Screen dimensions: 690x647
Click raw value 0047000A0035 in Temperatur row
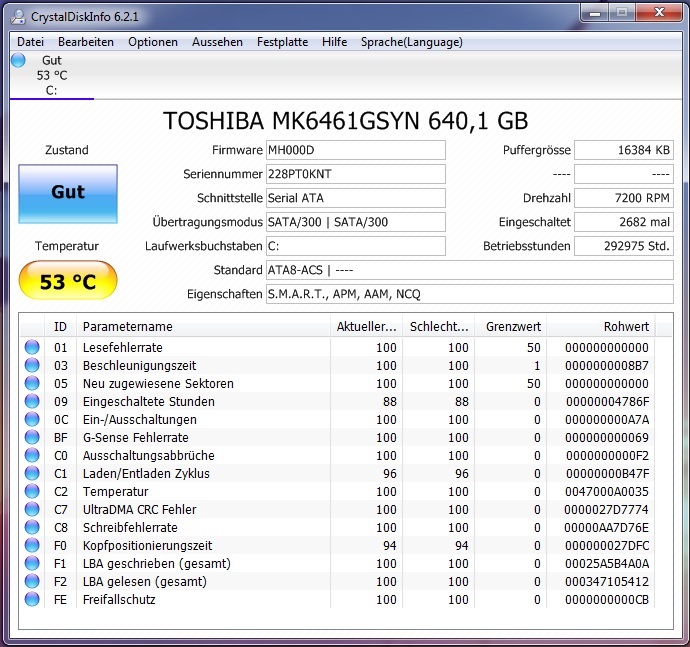click(x=607, y=491)
